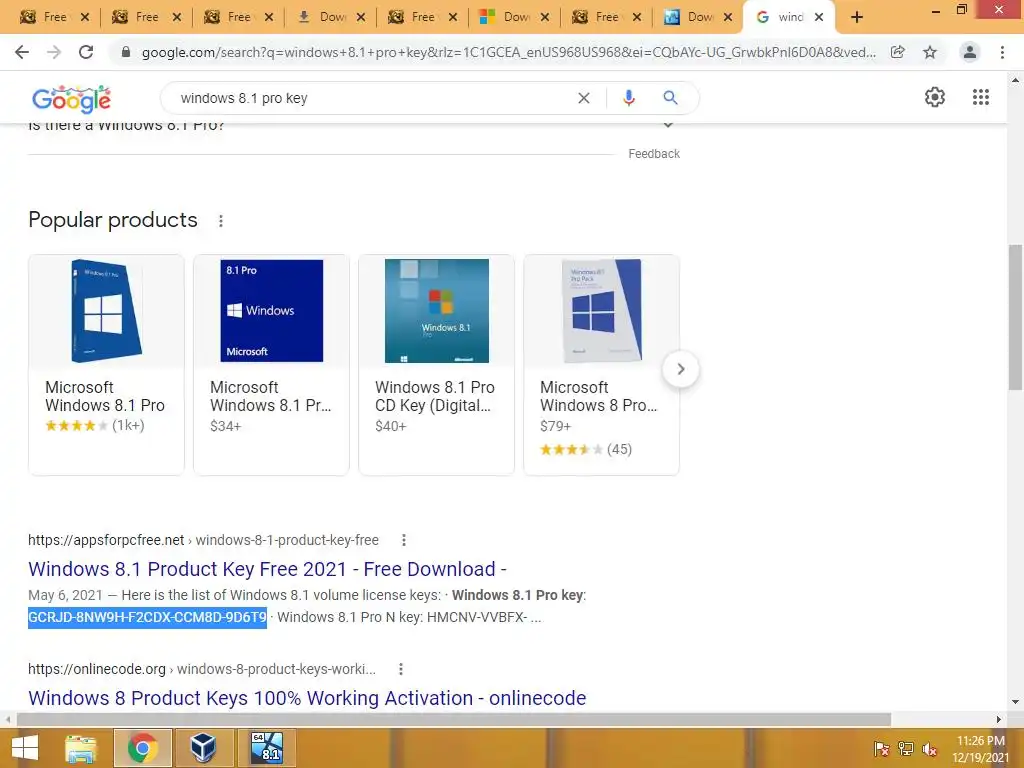
Task: Open Windows 8 Product Keys onlinecode link
Action: coord(307,698)
